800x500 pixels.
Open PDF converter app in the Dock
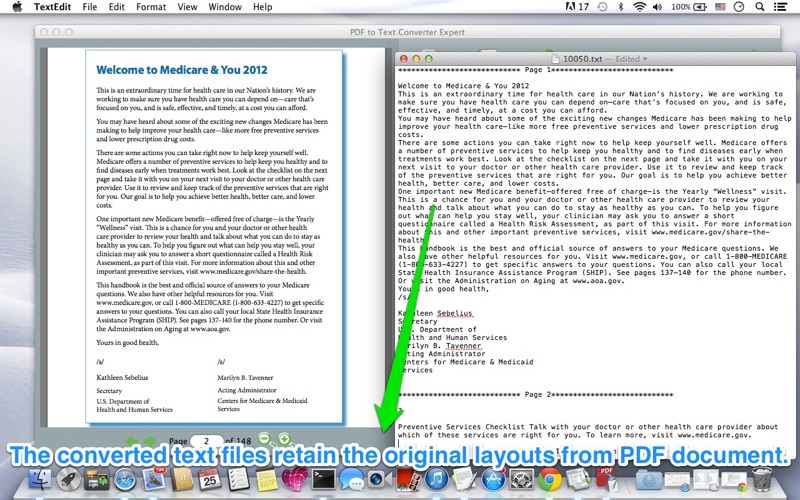coord(606,479)
